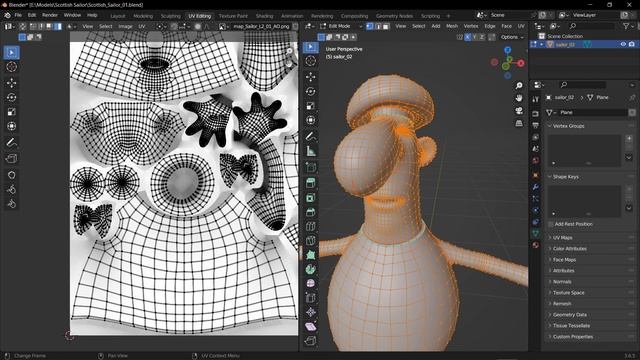Collapse the Vertex Groups panel
This screenshot has width=640, height=360.
click(x=568, y=126)
